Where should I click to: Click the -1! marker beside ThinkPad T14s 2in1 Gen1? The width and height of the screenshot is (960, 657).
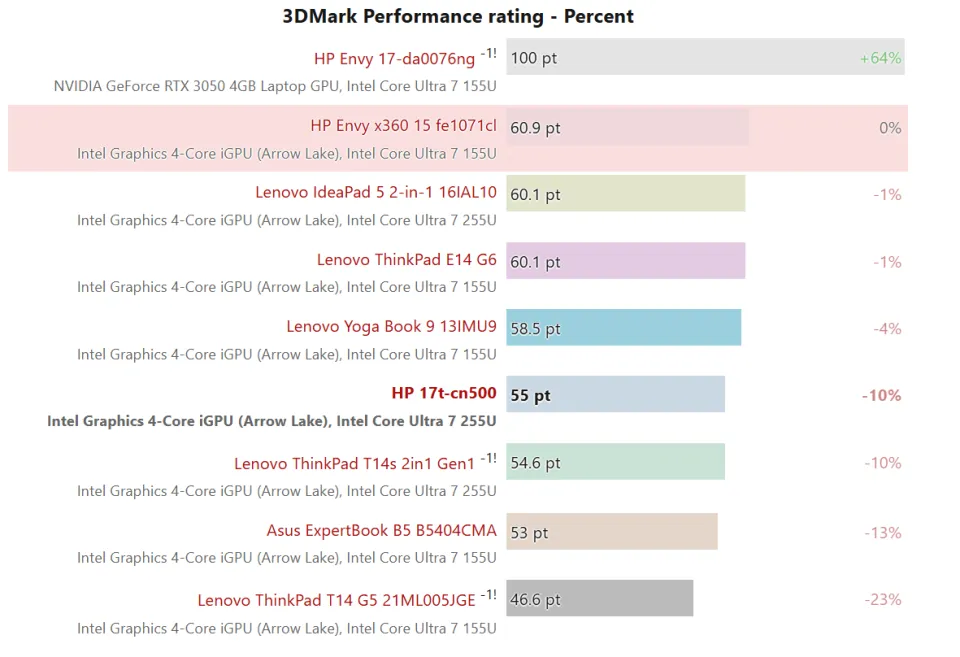tap(488, 459)
